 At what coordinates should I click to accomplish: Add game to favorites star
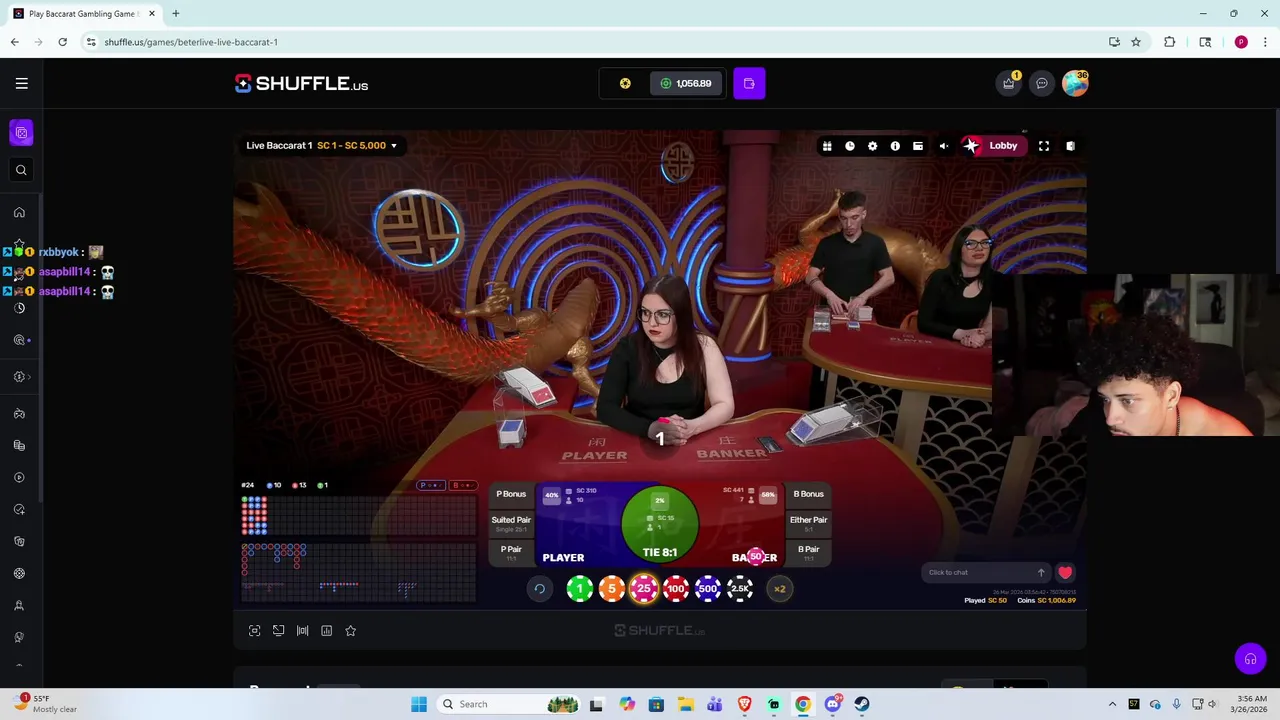point(350,631)
